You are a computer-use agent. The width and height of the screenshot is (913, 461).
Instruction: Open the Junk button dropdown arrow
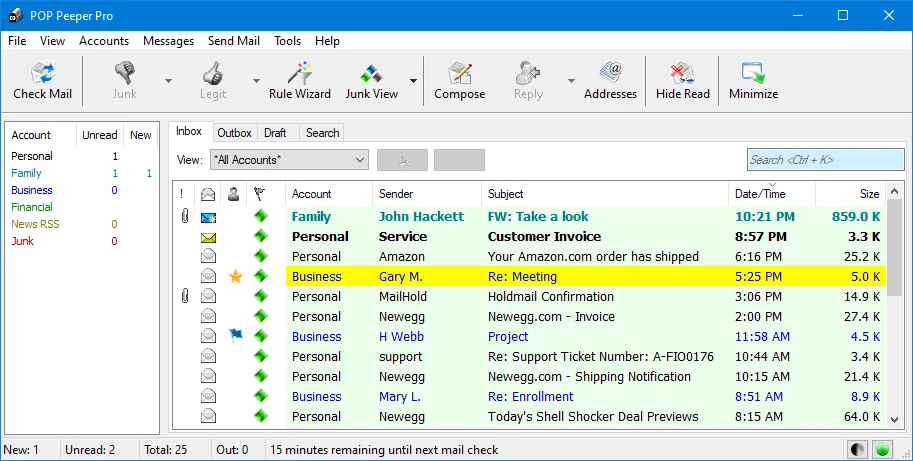[x=168, y=81]
